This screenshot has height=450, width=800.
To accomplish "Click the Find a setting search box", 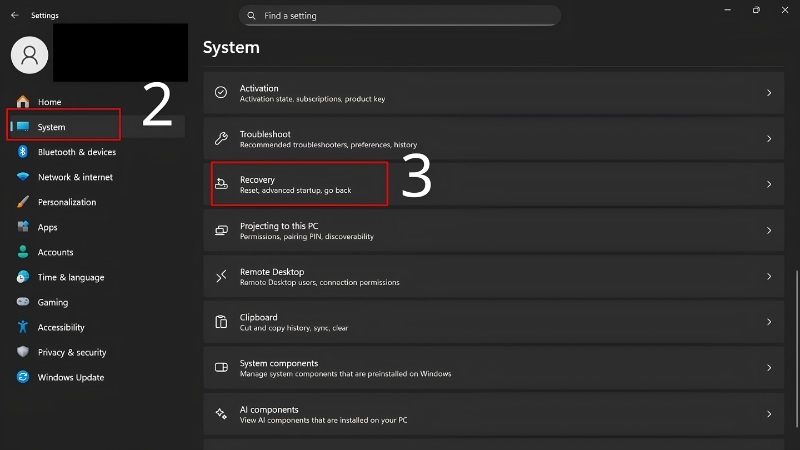I will click(399, 16).
